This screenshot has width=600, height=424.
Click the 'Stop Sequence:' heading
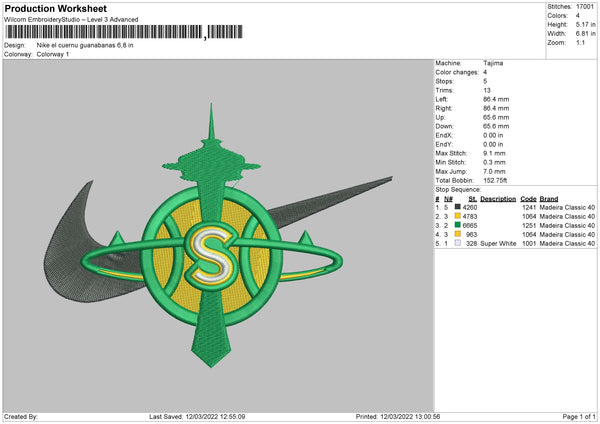[458, 189]
